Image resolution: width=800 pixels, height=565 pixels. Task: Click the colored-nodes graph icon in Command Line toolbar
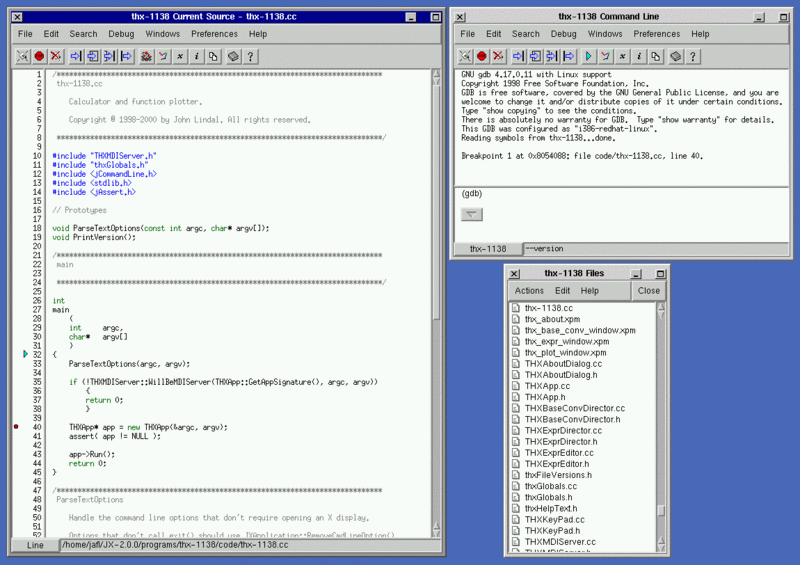[x=606, y=56]
